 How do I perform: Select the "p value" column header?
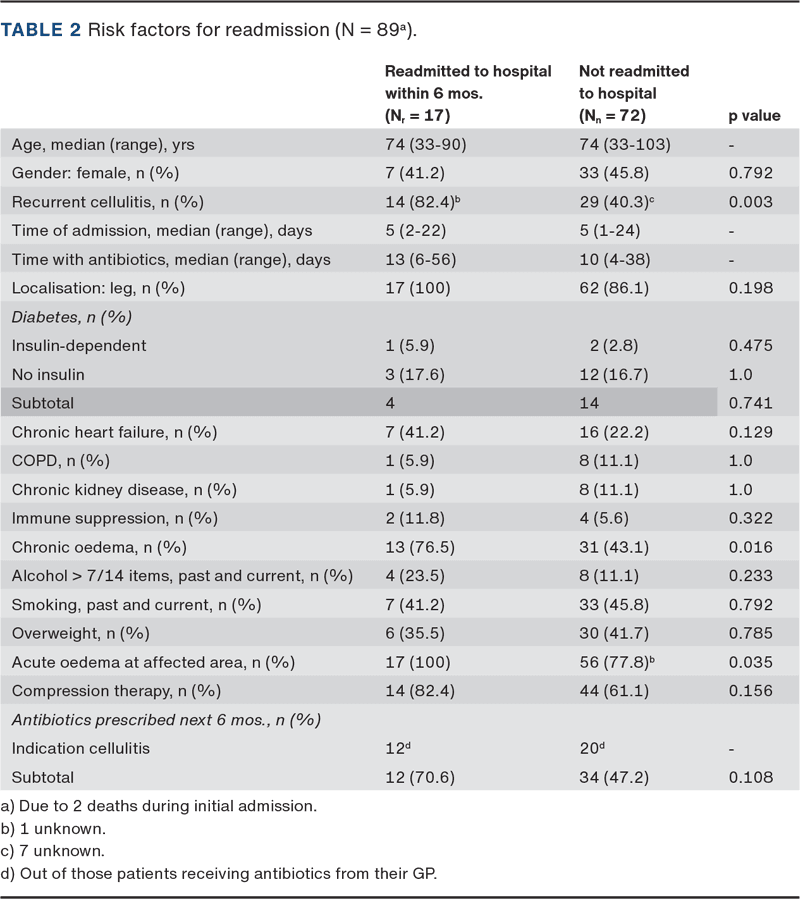click(754, 116)
